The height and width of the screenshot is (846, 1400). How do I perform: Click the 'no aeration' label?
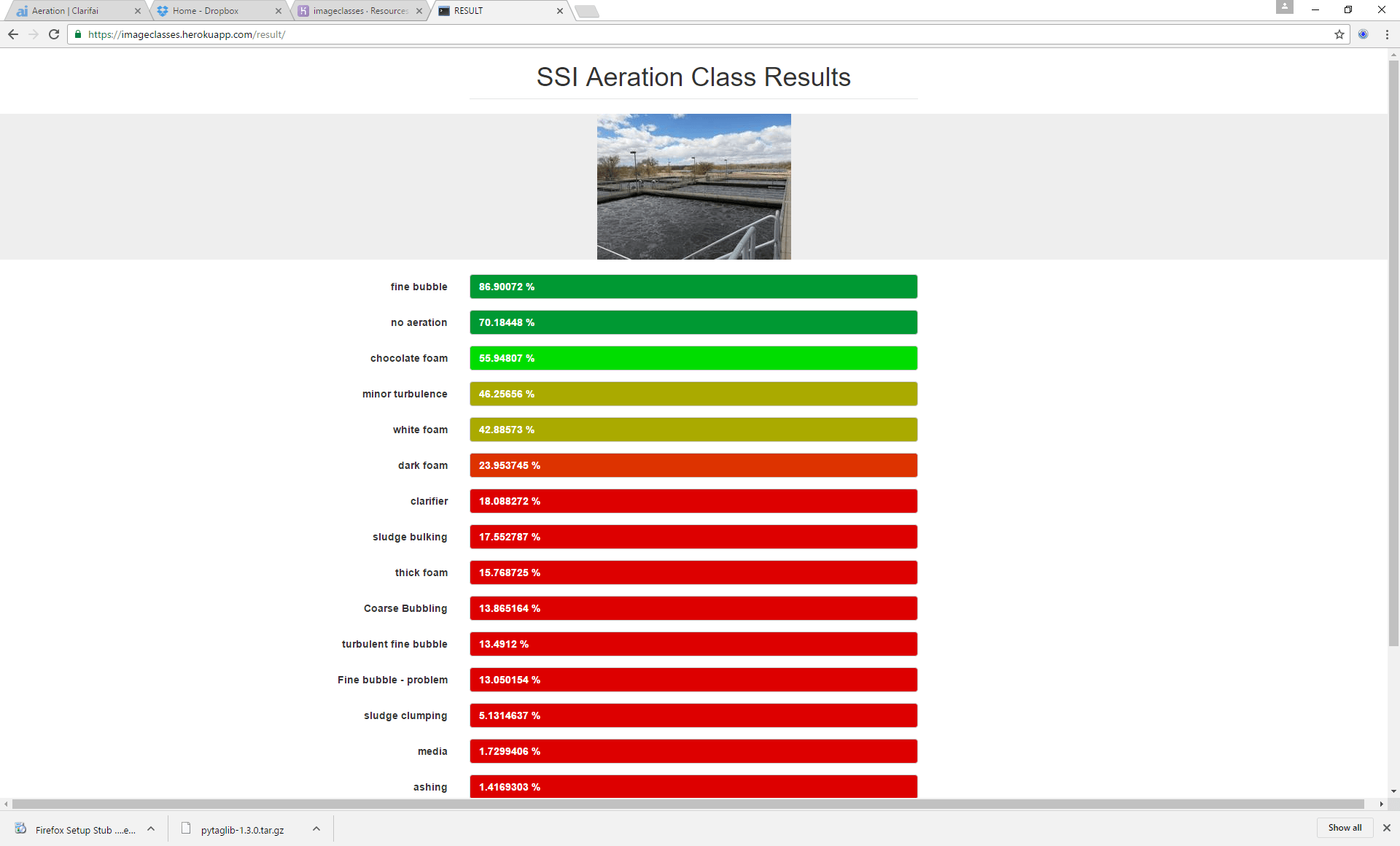[419, 322]
